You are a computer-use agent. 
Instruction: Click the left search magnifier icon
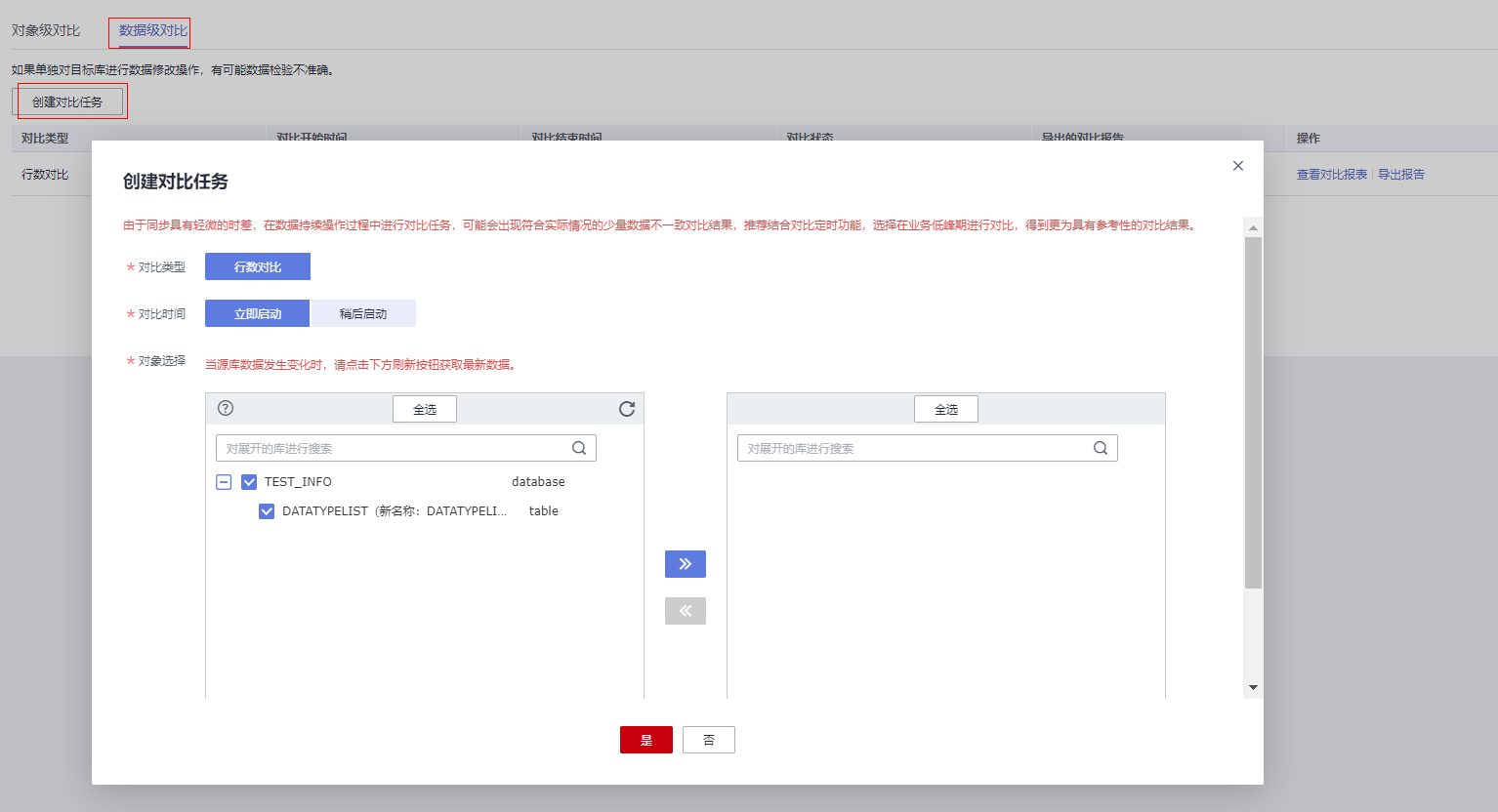[x=580, y=447]
